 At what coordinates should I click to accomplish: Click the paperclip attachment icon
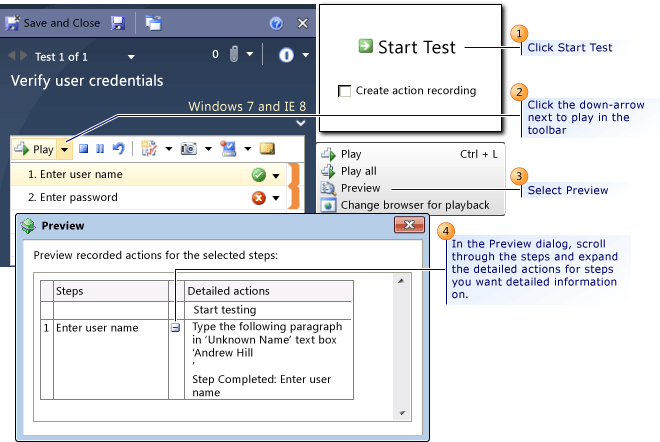click(234, 54)
